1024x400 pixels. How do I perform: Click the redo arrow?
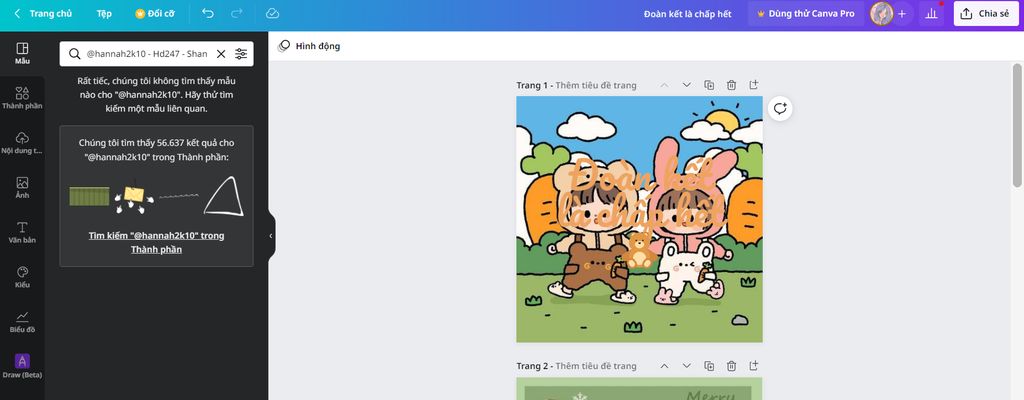point(236,13)
